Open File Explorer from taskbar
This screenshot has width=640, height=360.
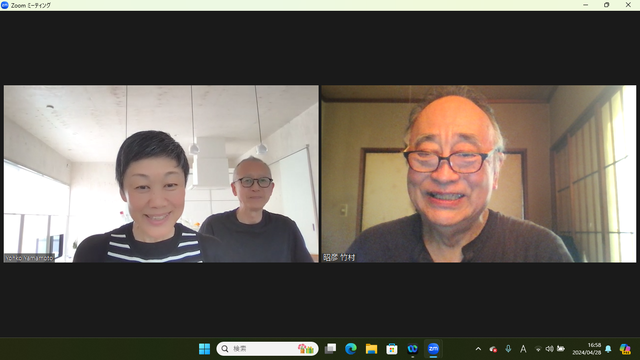tap(371, 349)
